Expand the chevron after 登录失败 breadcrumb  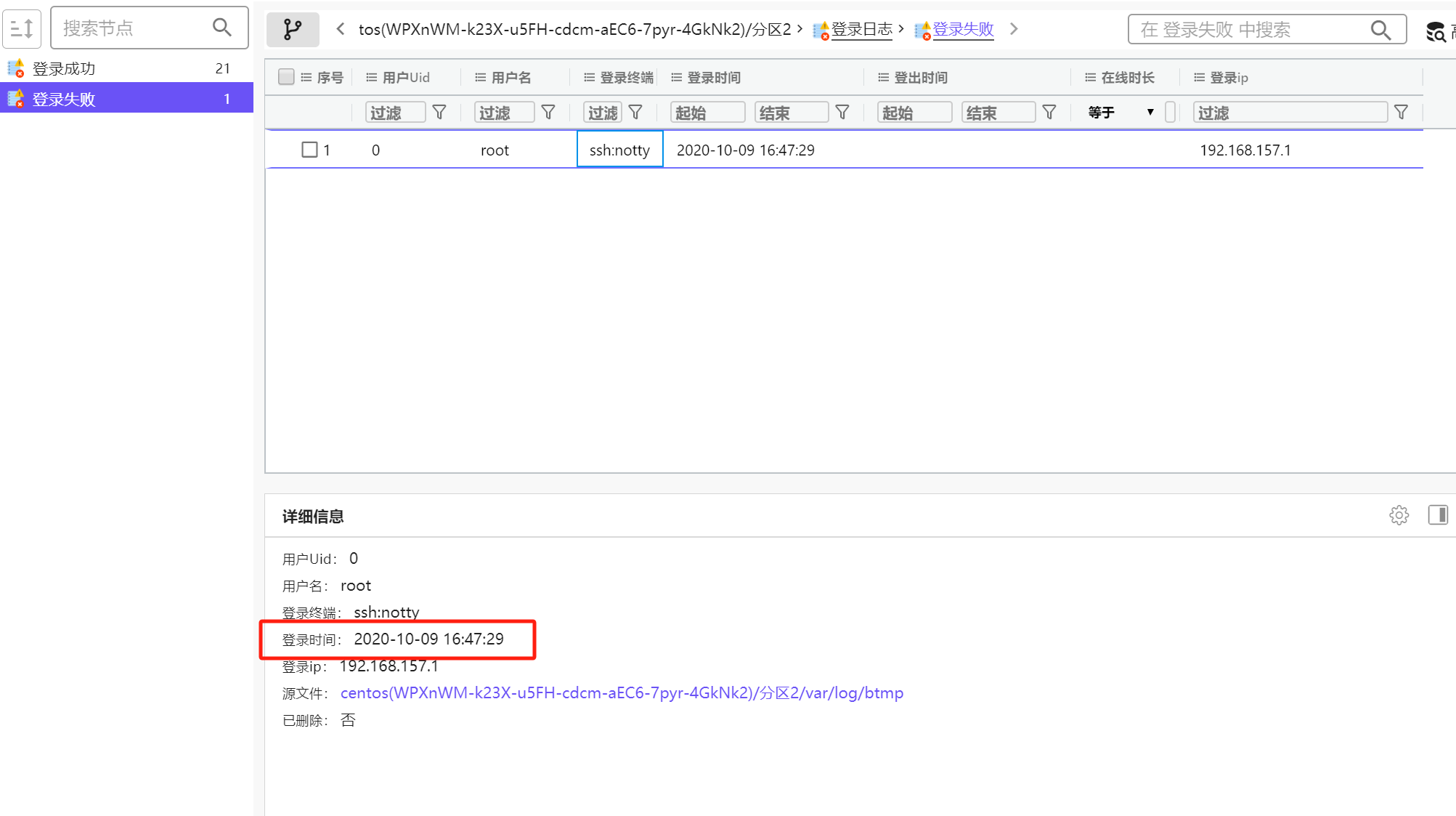(1014, 29)
